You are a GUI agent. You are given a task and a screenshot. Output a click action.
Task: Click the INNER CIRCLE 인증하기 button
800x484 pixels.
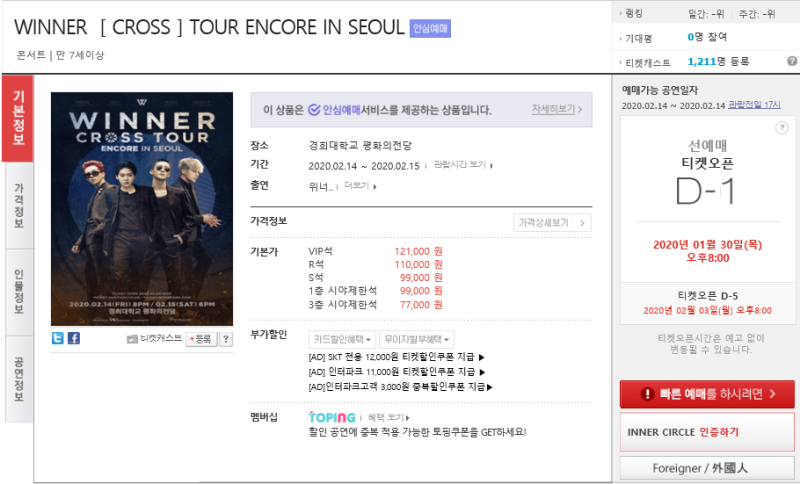coord(707,432)
